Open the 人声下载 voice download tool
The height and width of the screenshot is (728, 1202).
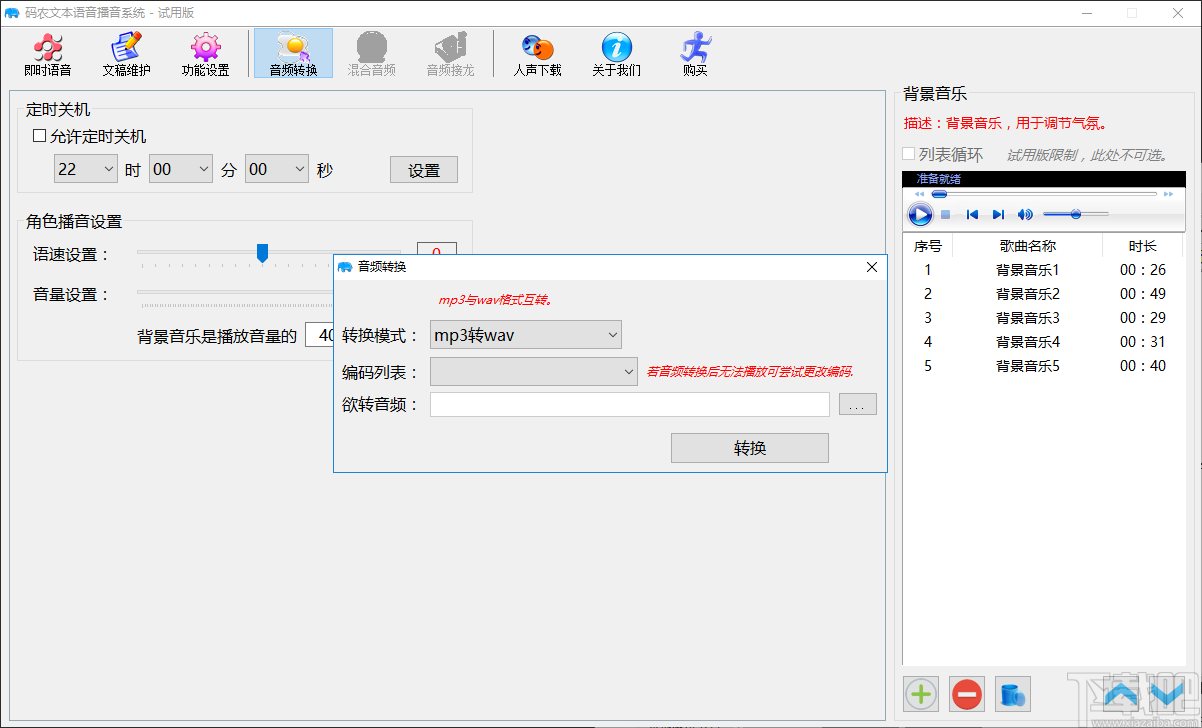537,53
